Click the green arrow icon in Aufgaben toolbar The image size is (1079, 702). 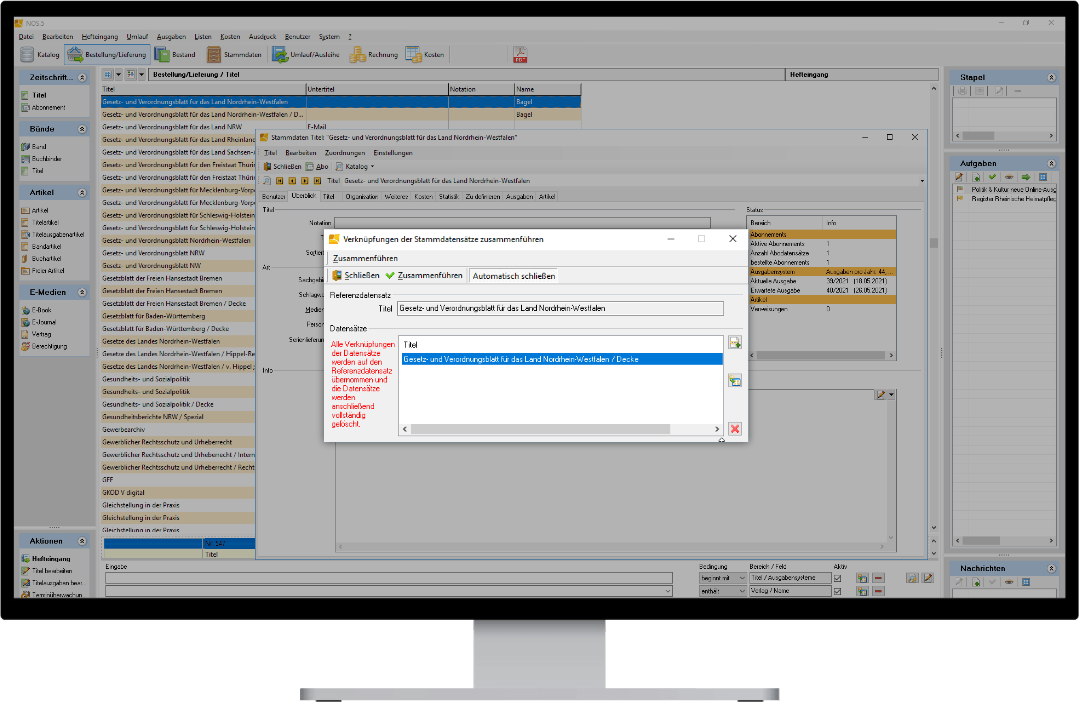pos(1025,177)
